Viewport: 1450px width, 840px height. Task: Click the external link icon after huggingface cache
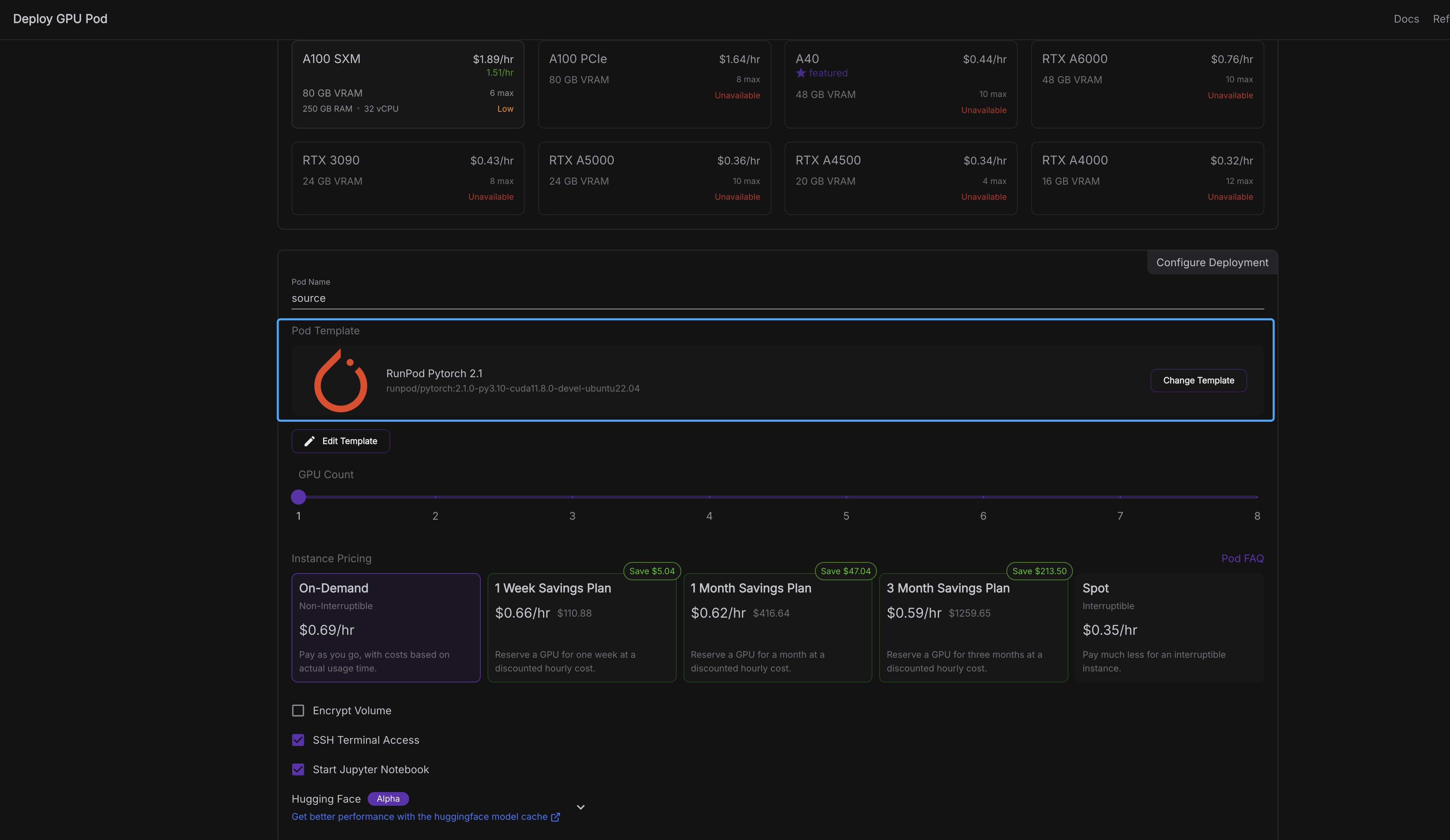pos(555,817)
